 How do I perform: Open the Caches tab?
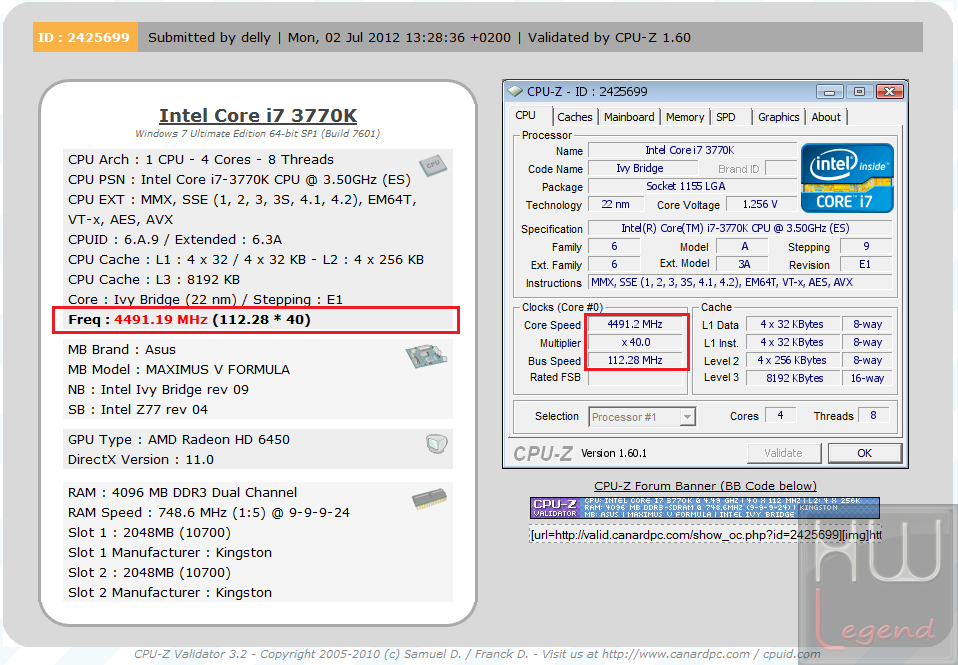pyautogui.click(x=574, y=117)
